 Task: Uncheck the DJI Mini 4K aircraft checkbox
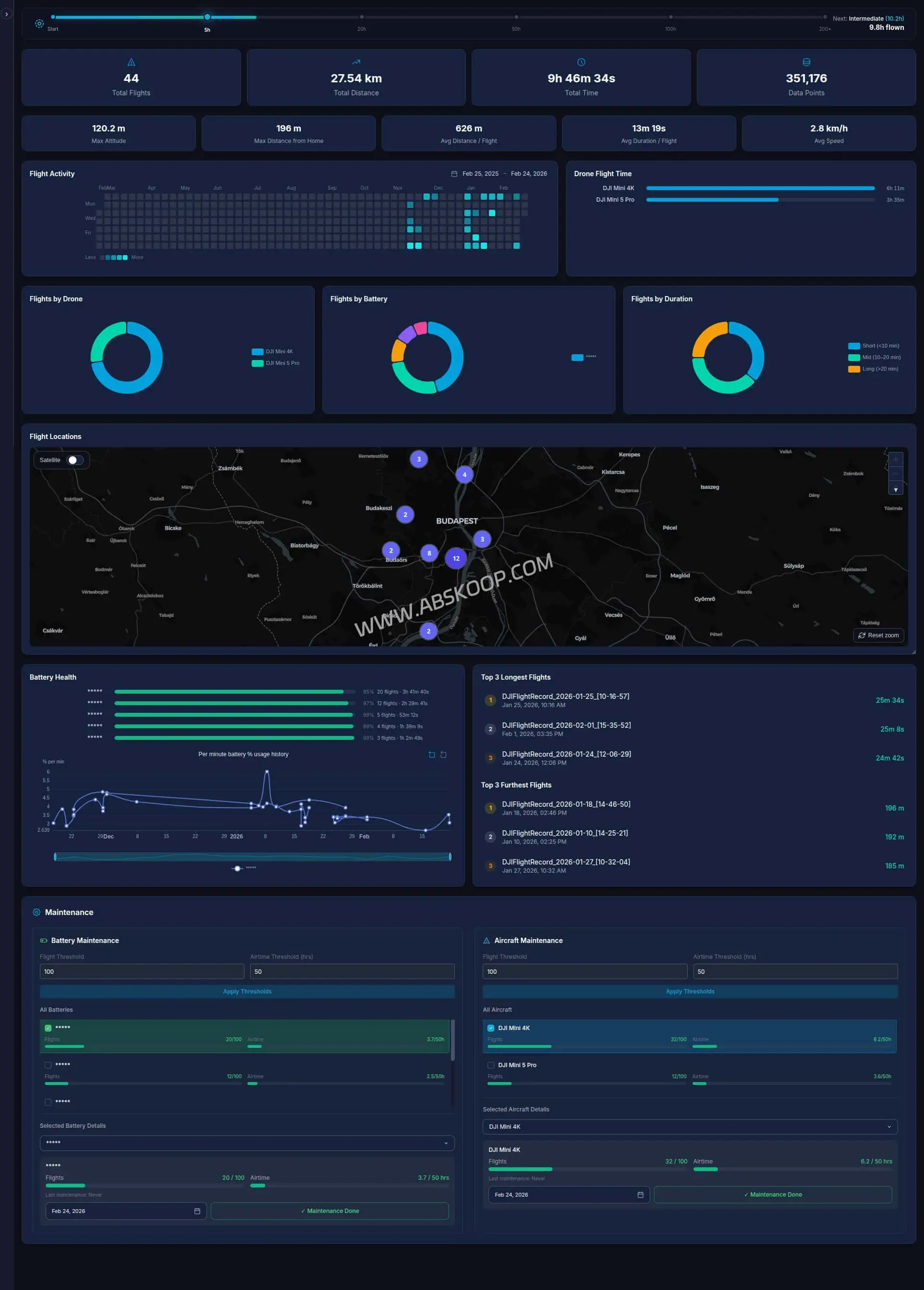(491, 1028)
